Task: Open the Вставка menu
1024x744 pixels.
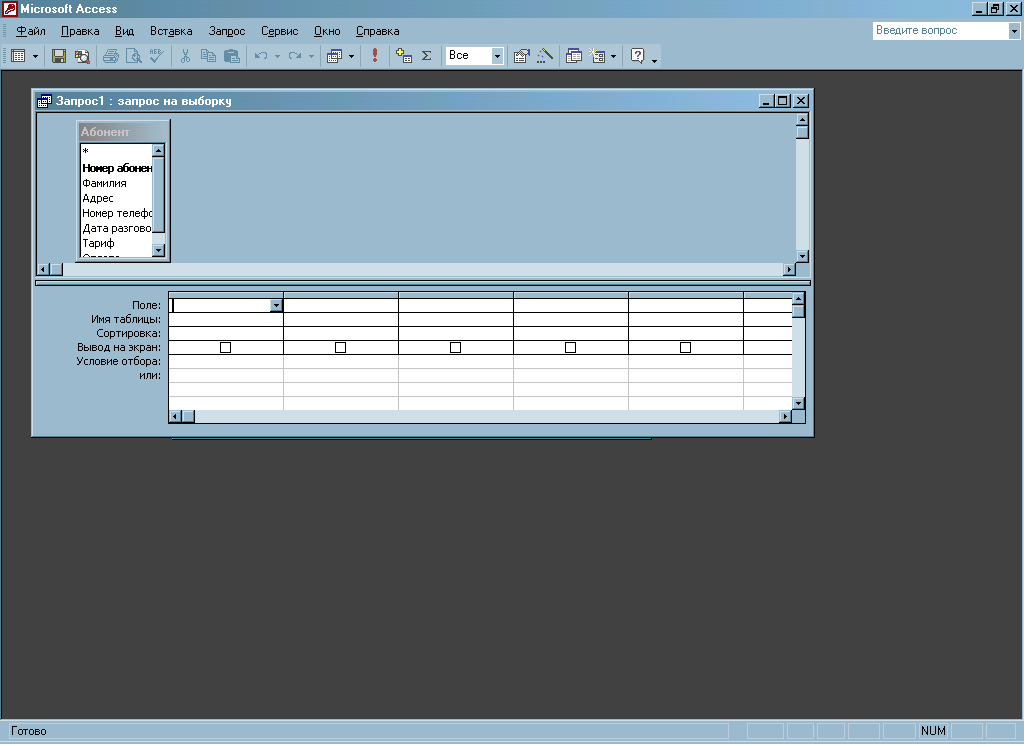Action: pyautogui.click(x=171, y=31)
